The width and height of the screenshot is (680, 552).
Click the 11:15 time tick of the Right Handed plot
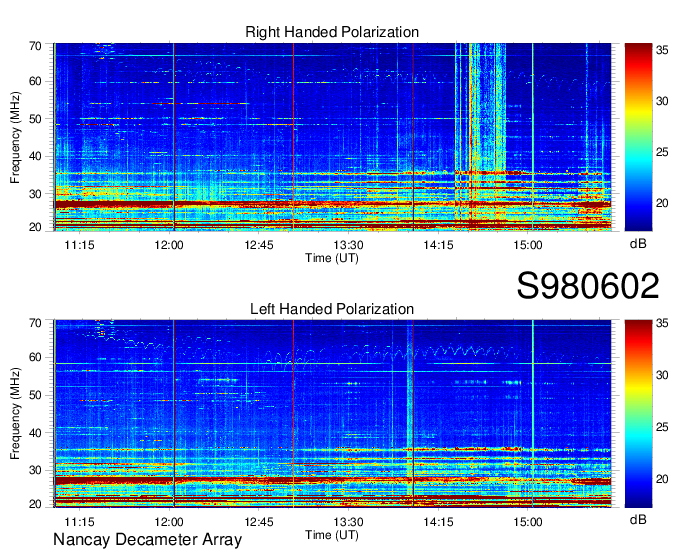(79, 245)
